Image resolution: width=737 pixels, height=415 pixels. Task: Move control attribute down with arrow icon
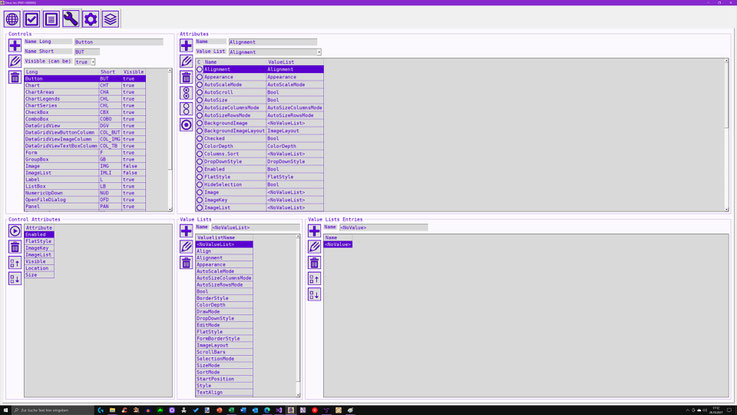pyautogui.click(x=14, y=279)
